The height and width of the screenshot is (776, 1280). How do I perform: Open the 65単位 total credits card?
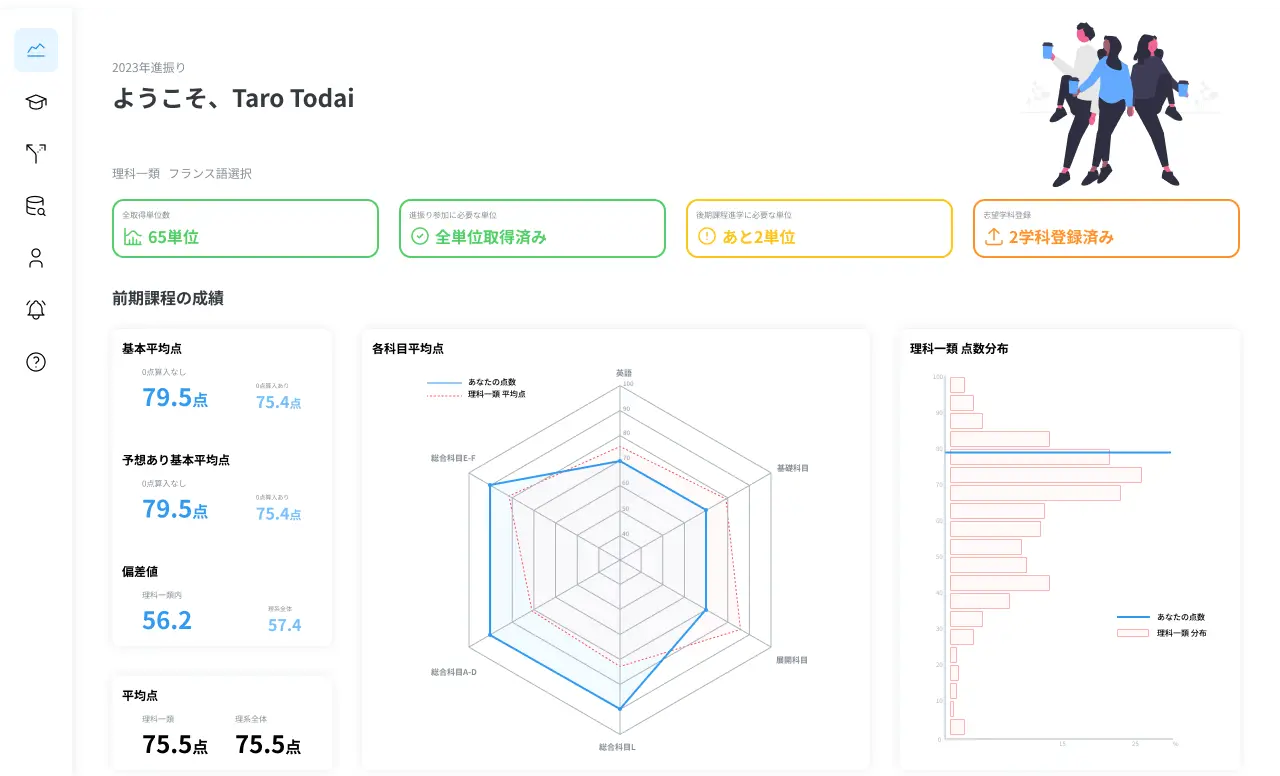(245, 228)
